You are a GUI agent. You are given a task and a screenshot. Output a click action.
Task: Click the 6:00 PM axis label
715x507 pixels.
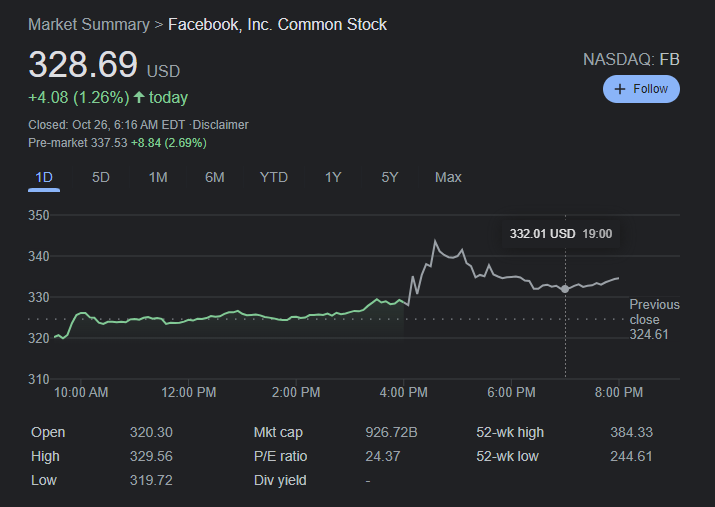511,393
